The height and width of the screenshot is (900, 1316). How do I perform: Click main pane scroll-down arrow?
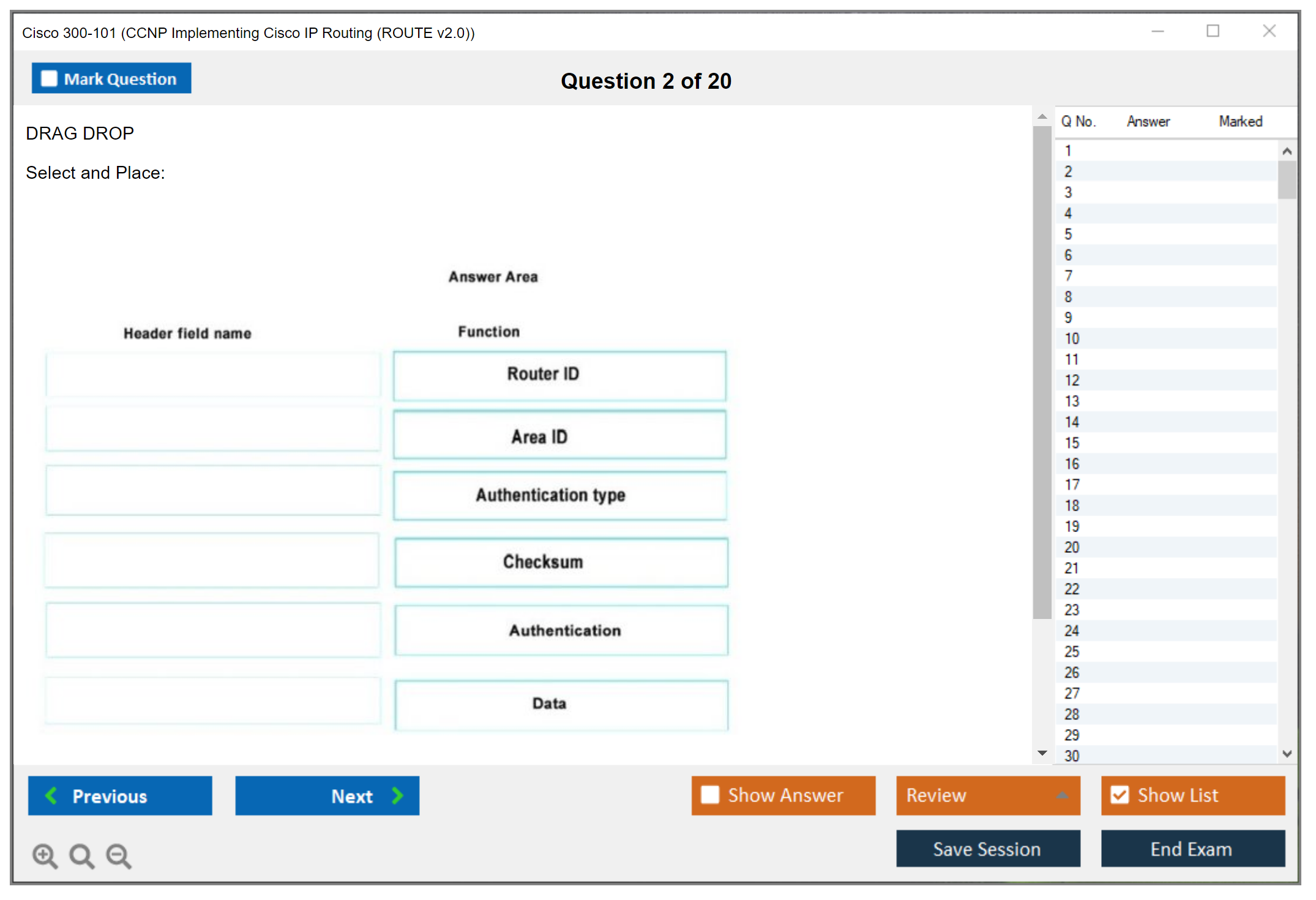[1042, 753]
